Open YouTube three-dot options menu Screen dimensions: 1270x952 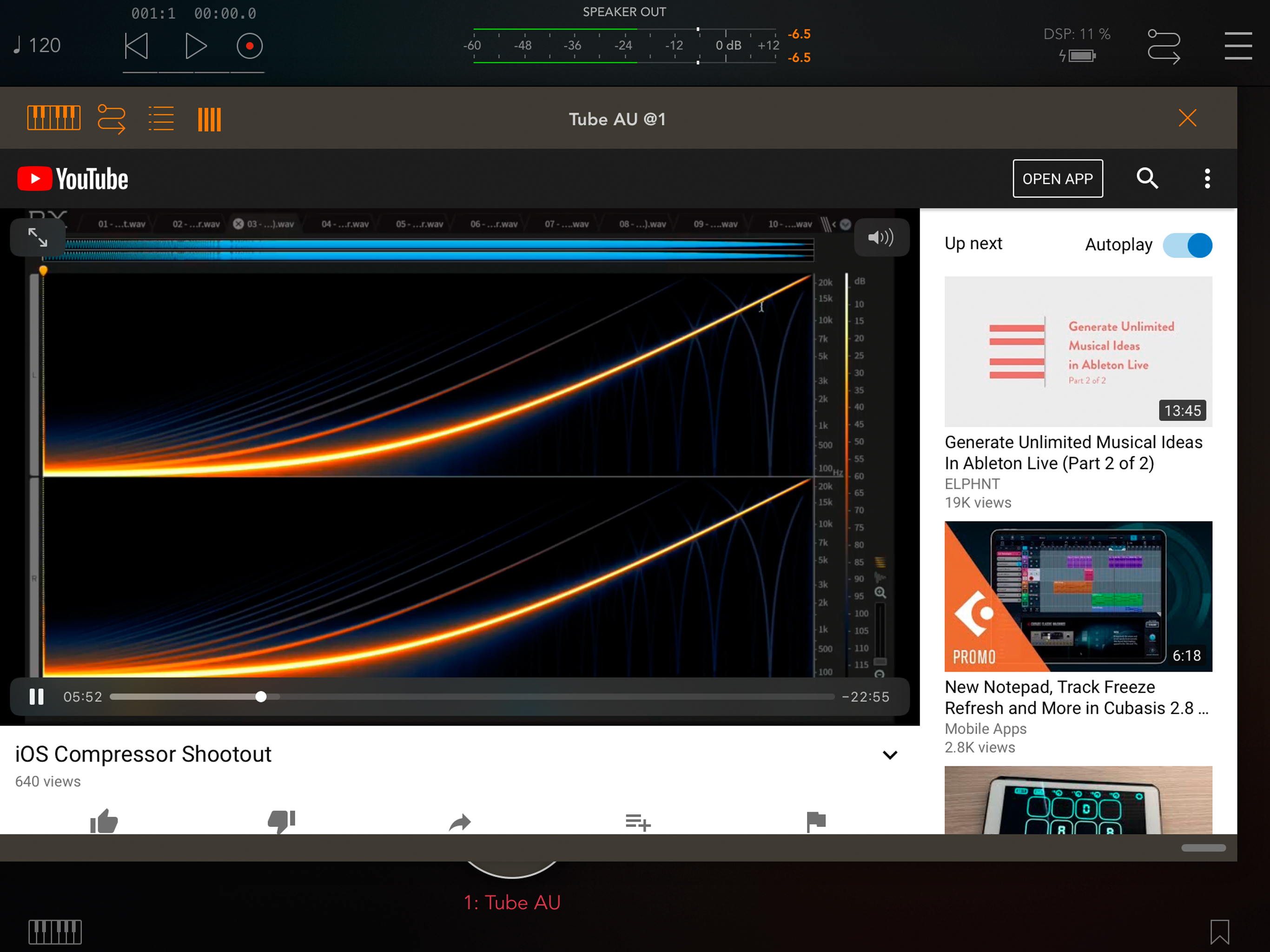click(x=1207, y=178)
